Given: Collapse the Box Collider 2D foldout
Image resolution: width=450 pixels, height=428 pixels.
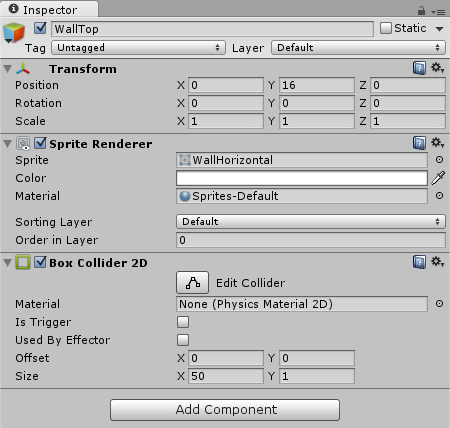Looking at the screenshot, I should click(7, 263).
